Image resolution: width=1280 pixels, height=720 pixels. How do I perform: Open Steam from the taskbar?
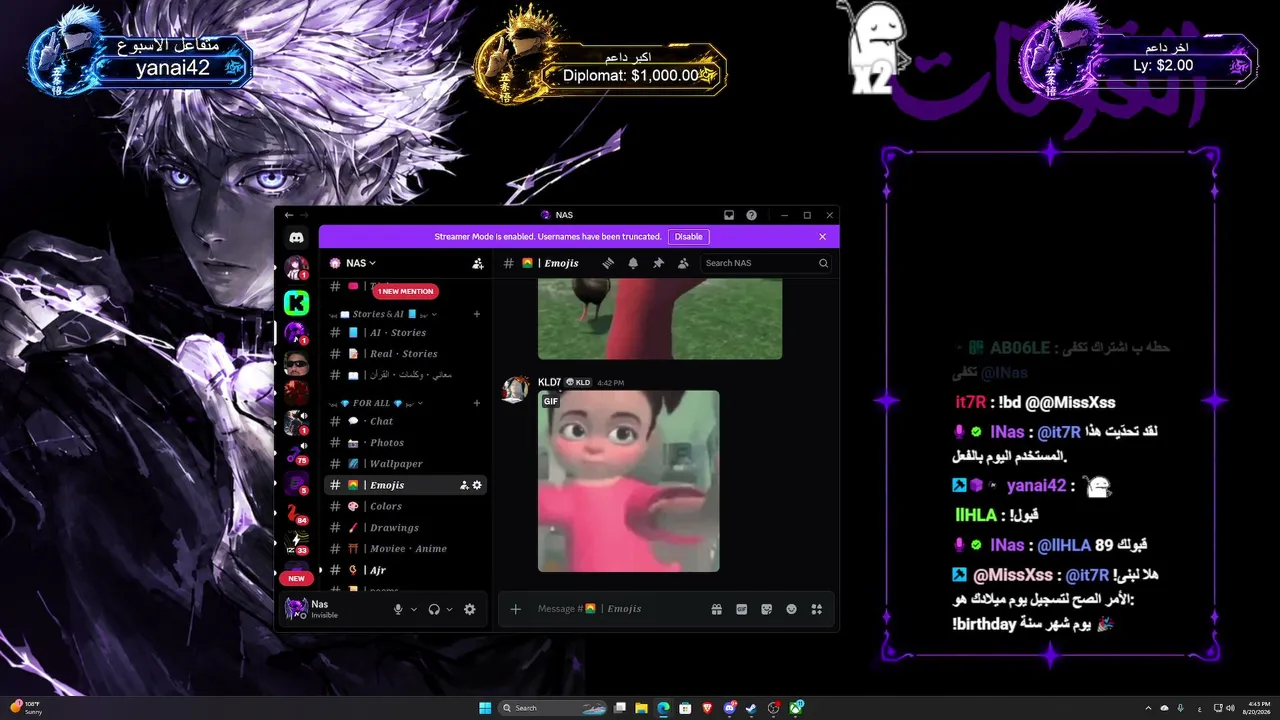coord(751,708)
